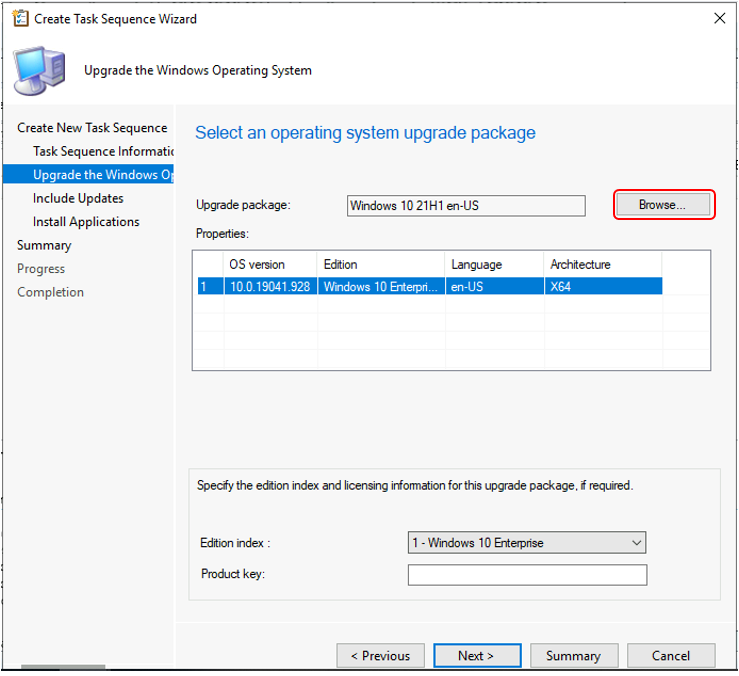Open the Include Updates step
739x676 pixels.
pos(78,198)
